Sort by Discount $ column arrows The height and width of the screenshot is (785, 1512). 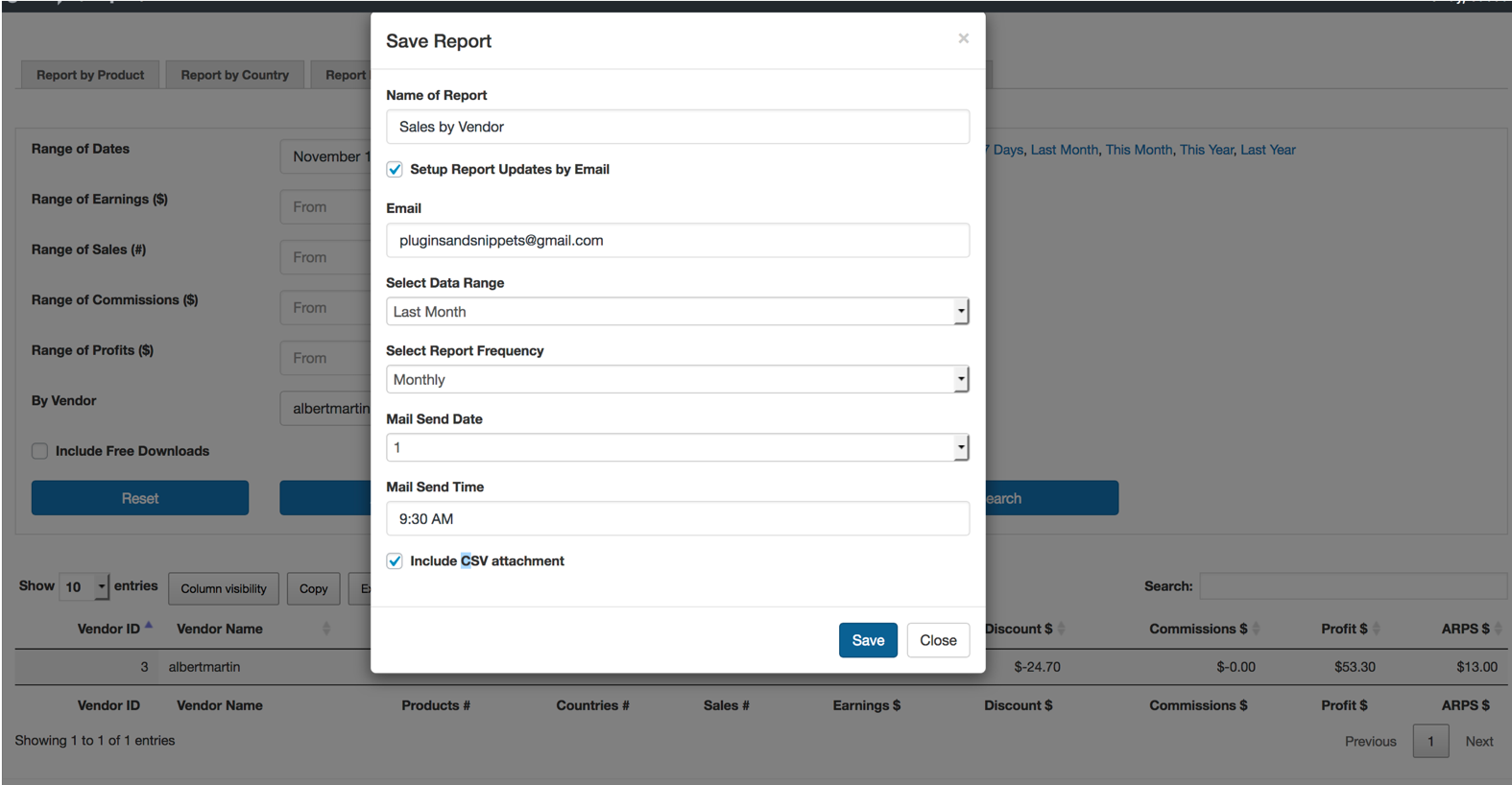click(x=1061, y=629)
